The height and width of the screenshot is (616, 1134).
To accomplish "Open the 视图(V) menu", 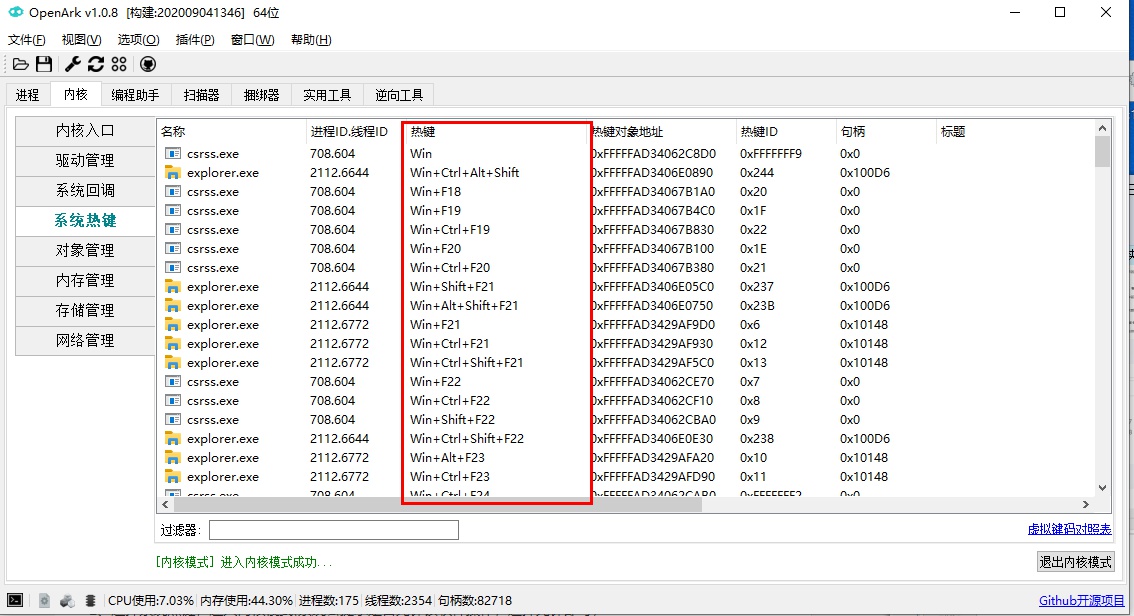I will [80, 39].
